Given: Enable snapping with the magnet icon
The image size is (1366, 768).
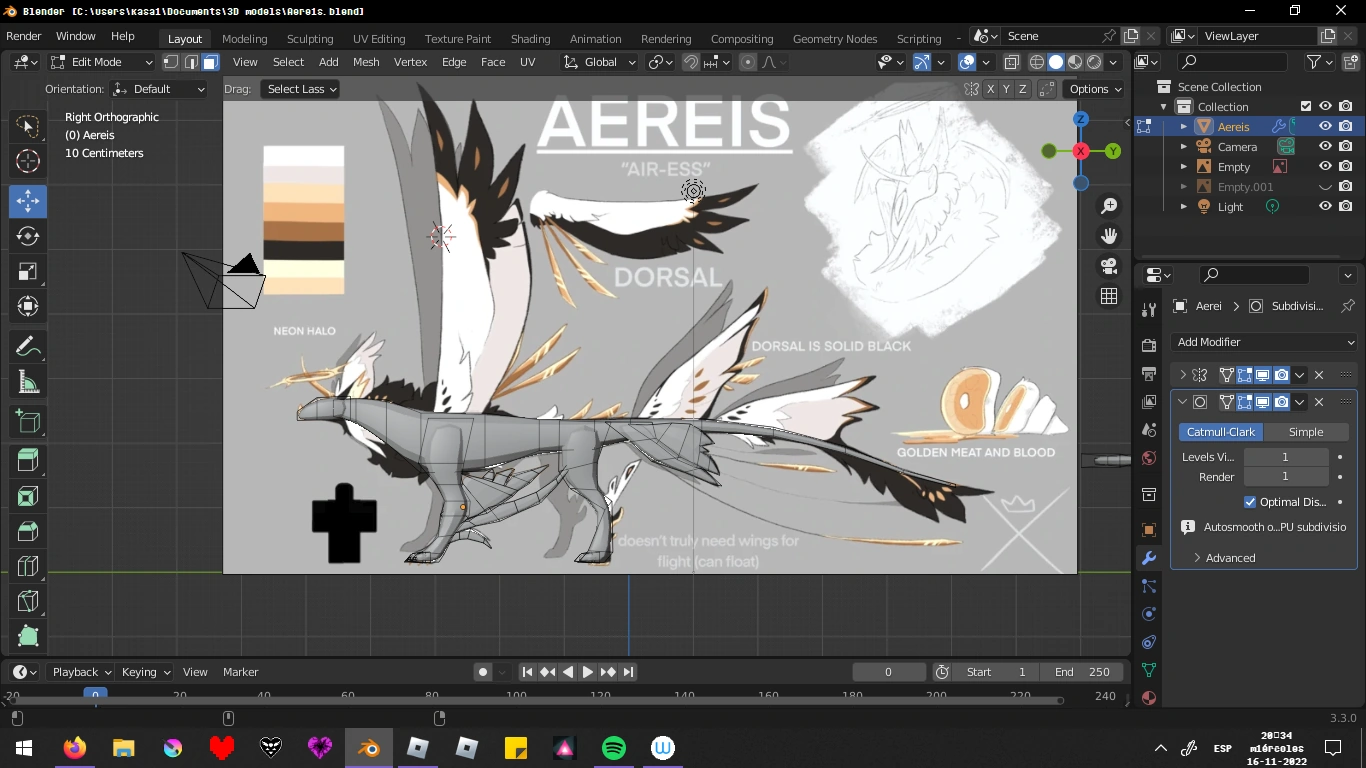Looking at the screenshot, I should click(691, 61).
